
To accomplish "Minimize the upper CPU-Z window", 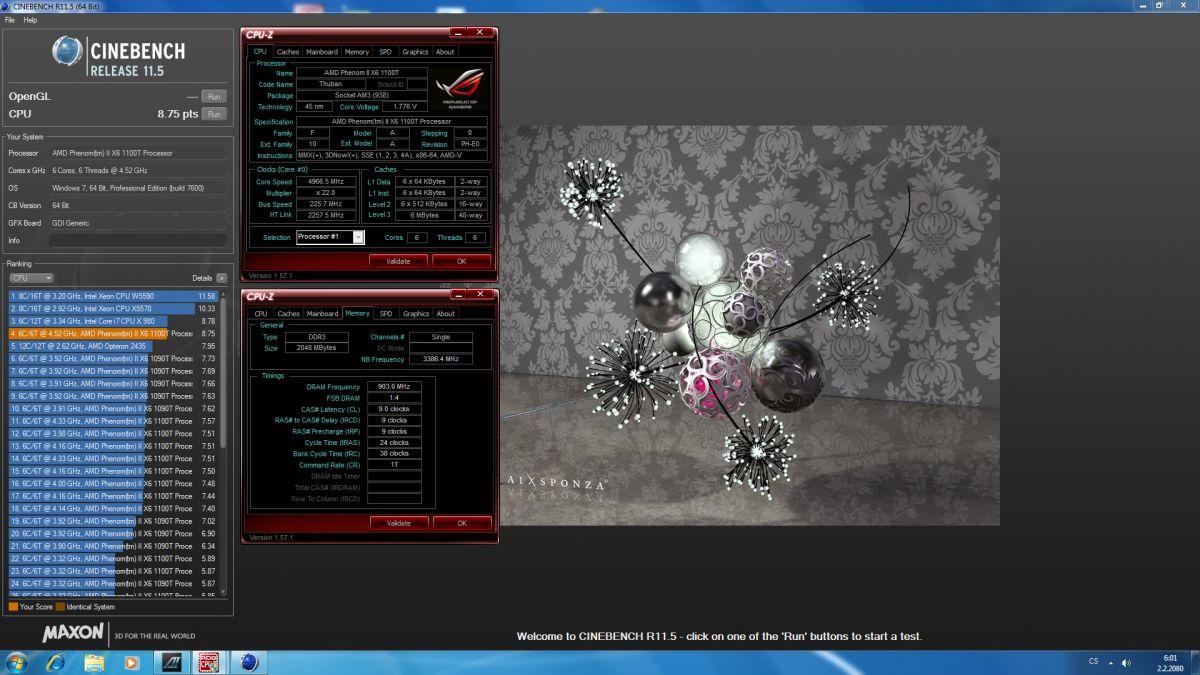I will point(456,34).
